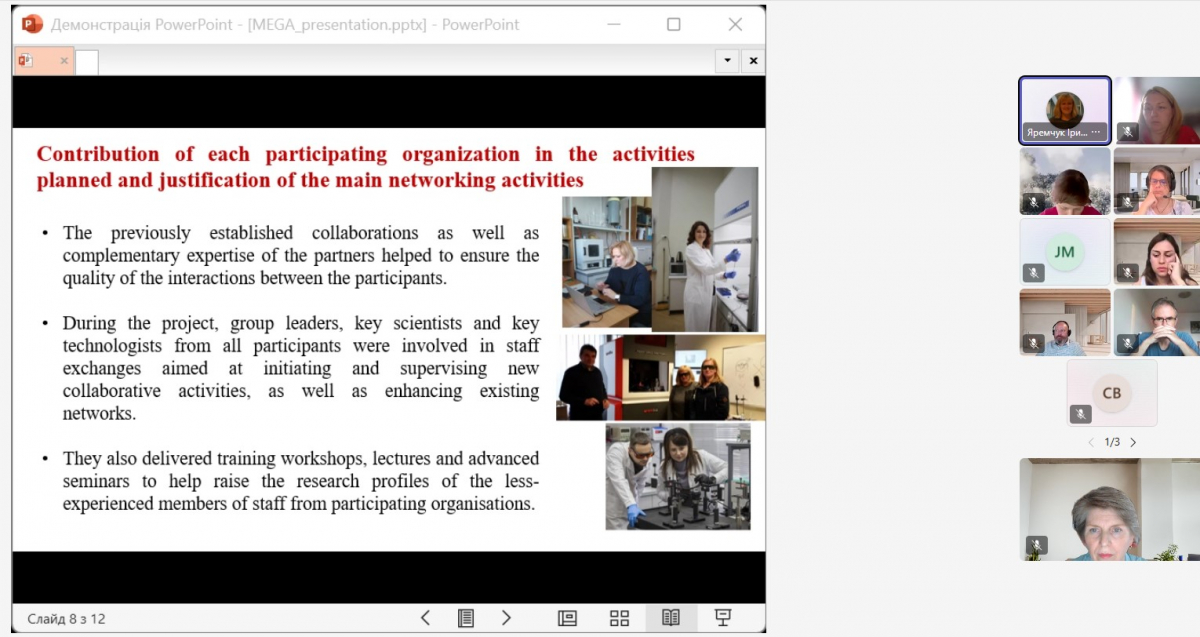Click the slide photo of scientist in white lab coat

705,249
